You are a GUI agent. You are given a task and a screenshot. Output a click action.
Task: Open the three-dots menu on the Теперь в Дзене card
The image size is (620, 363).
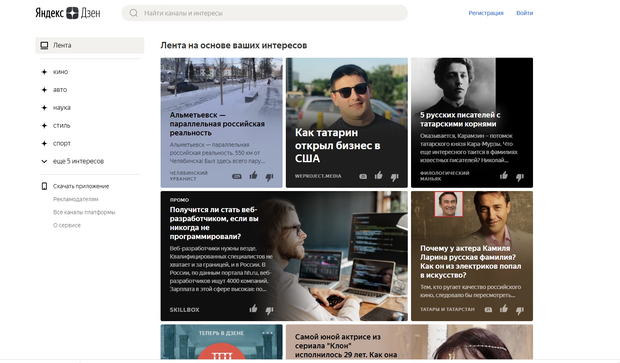[268, 333]
